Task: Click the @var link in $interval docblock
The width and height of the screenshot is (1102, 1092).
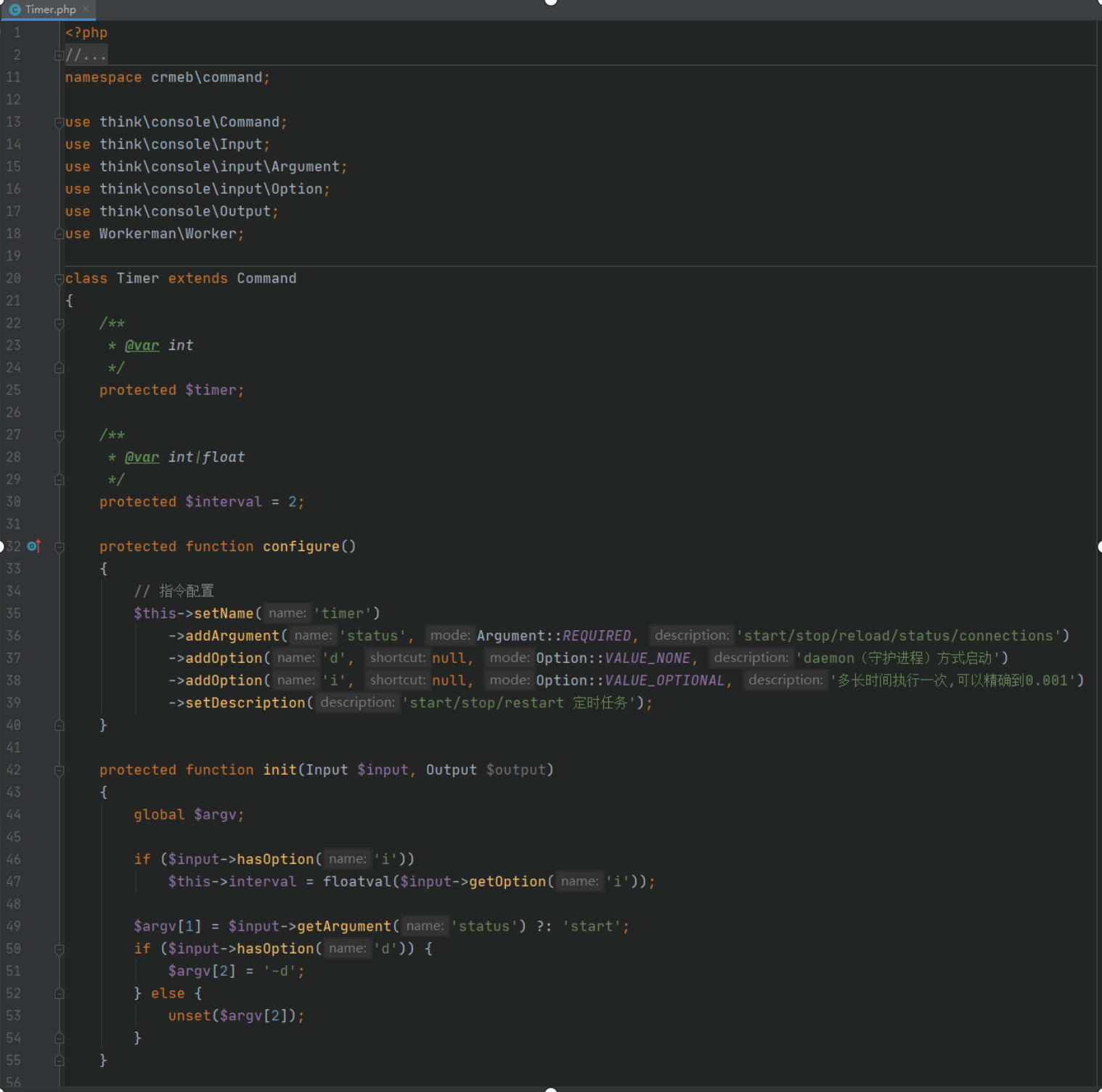Action: point(142,457)
